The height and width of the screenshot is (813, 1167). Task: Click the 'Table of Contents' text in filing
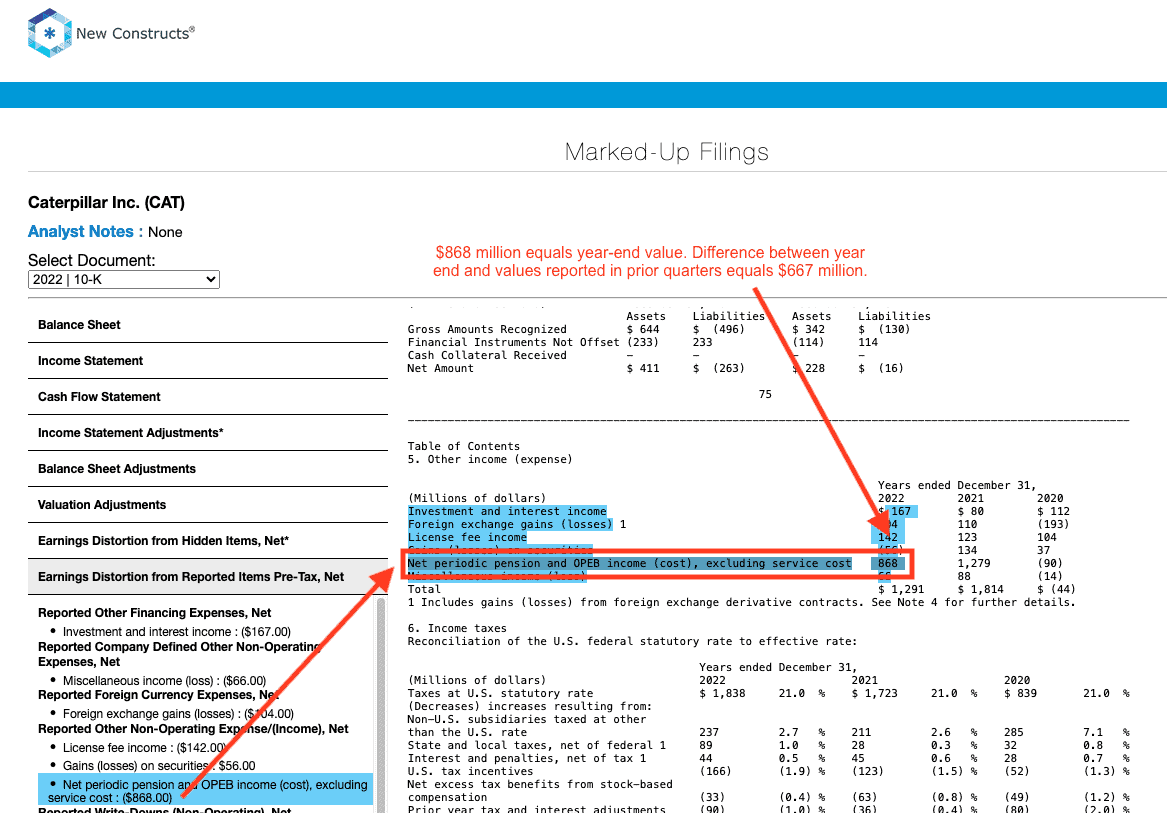pos(464,447)
